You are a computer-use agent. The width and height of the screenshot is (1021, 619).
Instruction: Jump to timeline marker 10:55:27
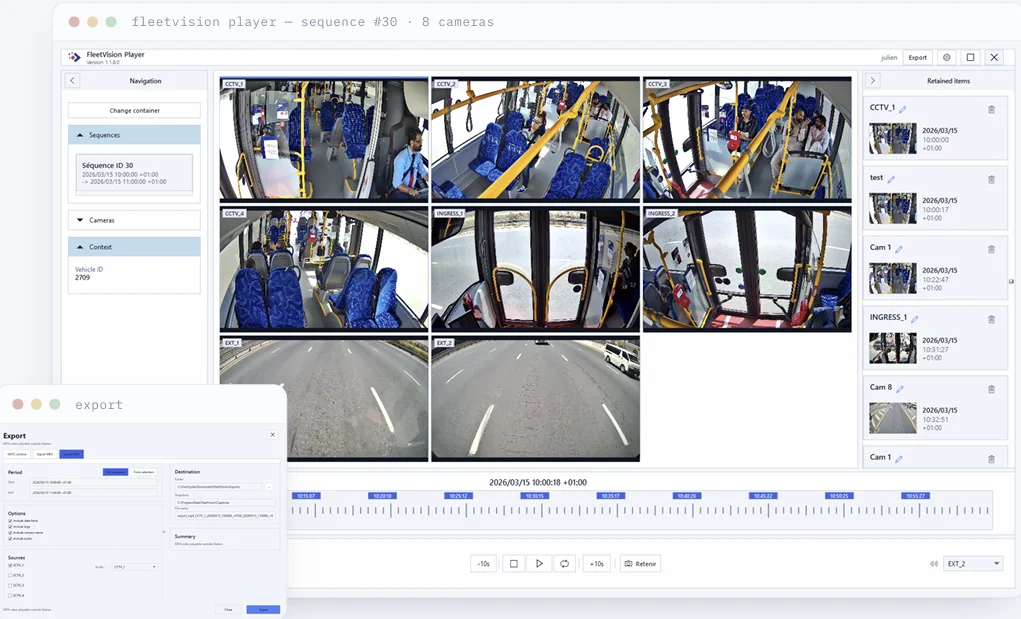[x=915, y=496]
